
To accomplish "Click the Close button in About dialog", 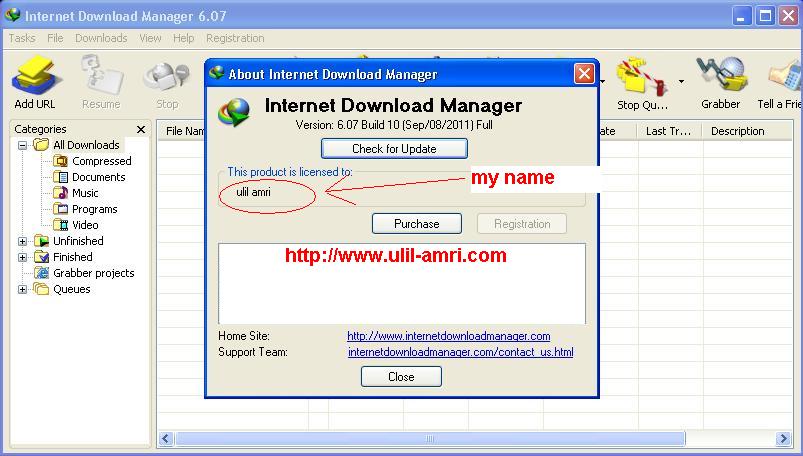I will click(x=401, y=377).
